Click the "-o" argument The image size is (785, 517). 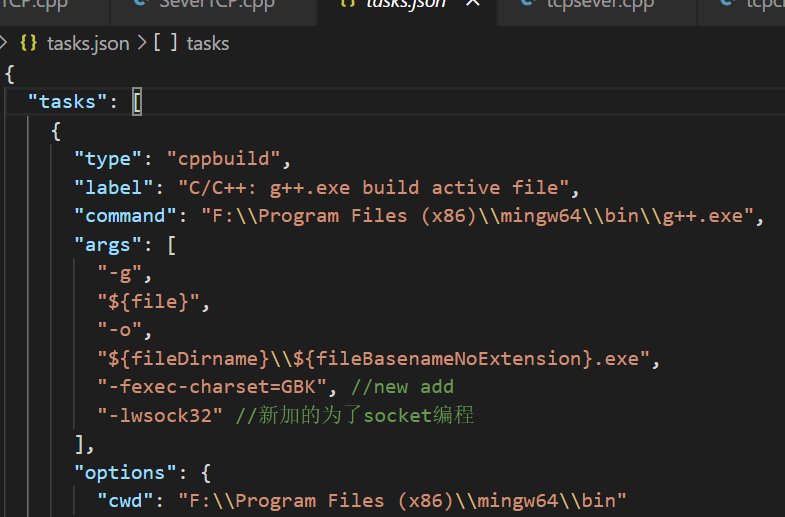[x=119, y=330]
